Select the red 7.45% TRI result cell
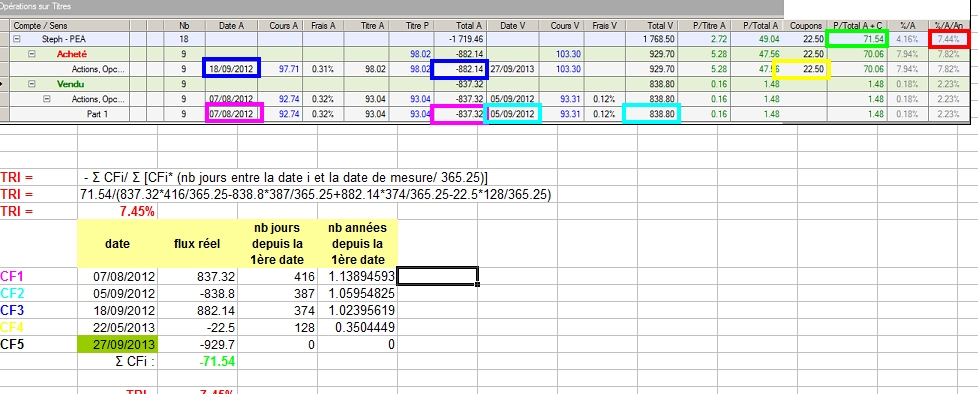Screen dimensions: 978x394 (x=118, y=211)
